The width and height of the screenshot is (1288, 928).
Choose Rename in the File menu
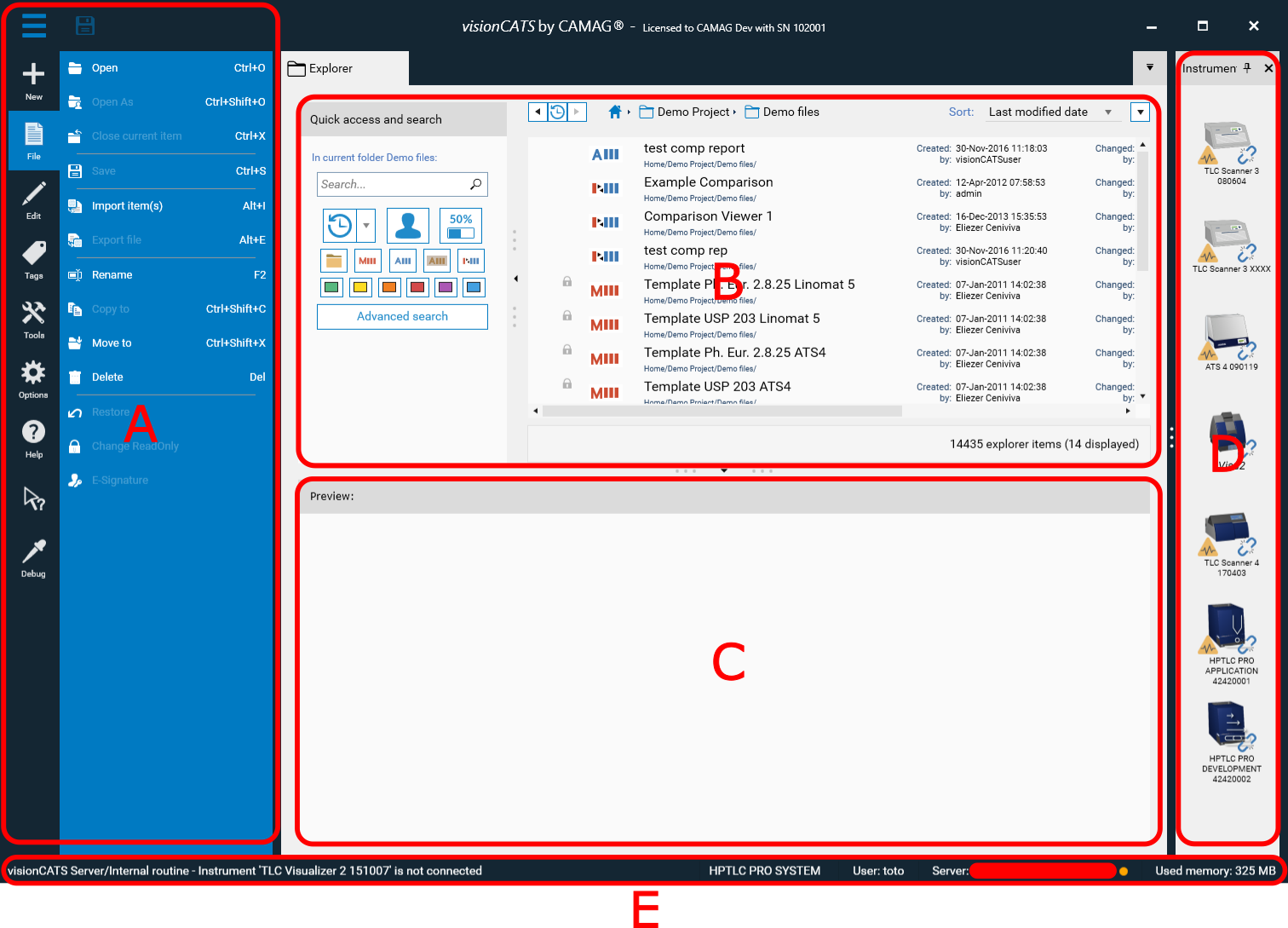(166, 274)
